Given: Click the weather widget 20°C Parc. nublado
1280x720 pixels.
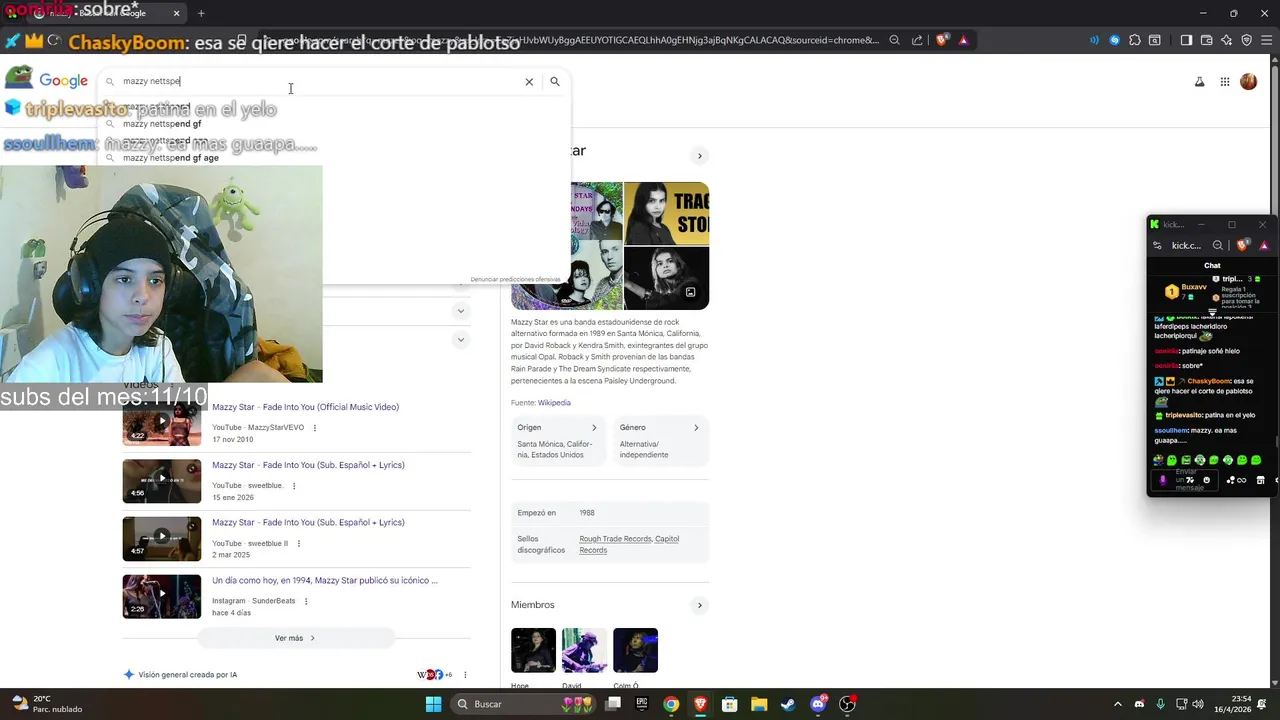Looking at the screenshot, I should 48,704.
